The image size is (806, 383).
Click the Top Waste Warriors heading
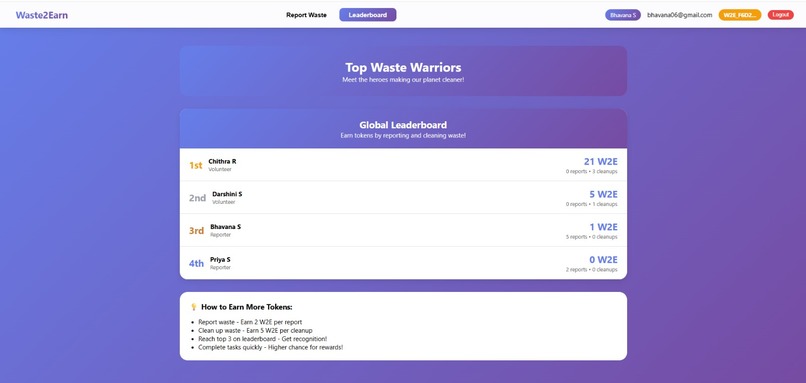[403, 67]
